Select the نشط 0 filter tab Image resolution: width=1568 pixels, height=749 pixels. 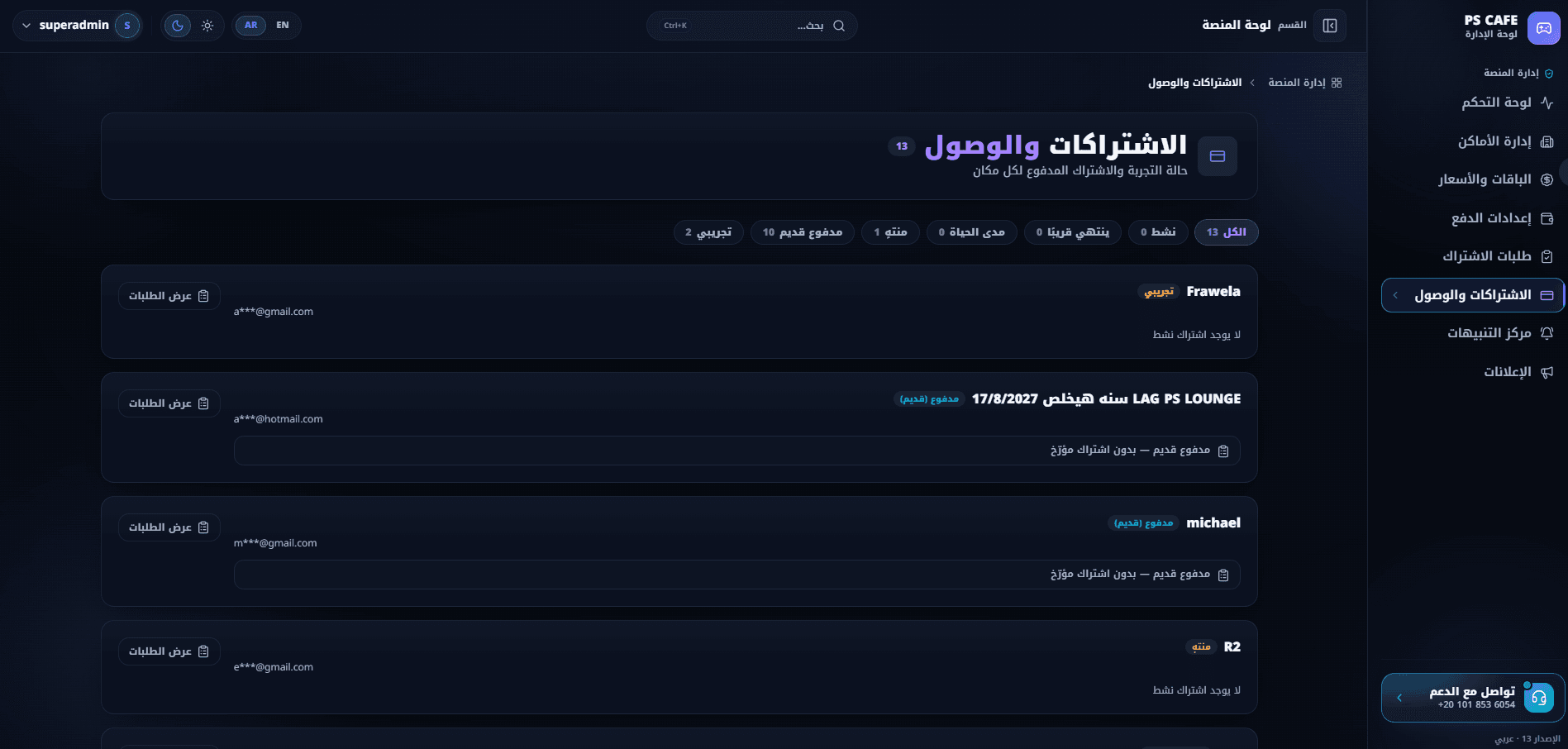click(x=1158, y=232)
